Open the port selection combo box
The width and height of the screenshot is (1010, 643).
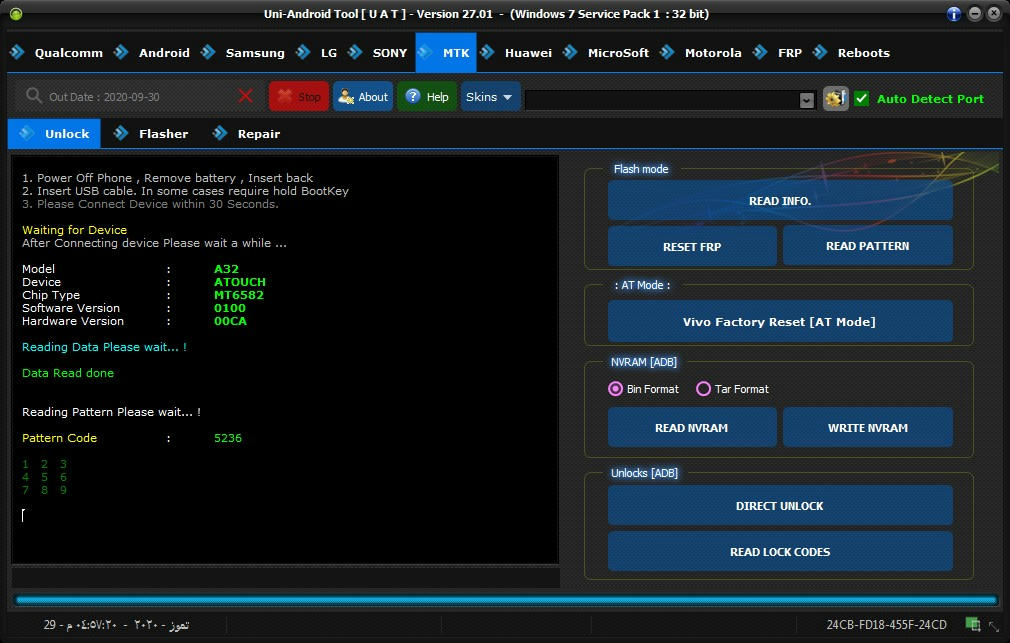click(670, 100)
